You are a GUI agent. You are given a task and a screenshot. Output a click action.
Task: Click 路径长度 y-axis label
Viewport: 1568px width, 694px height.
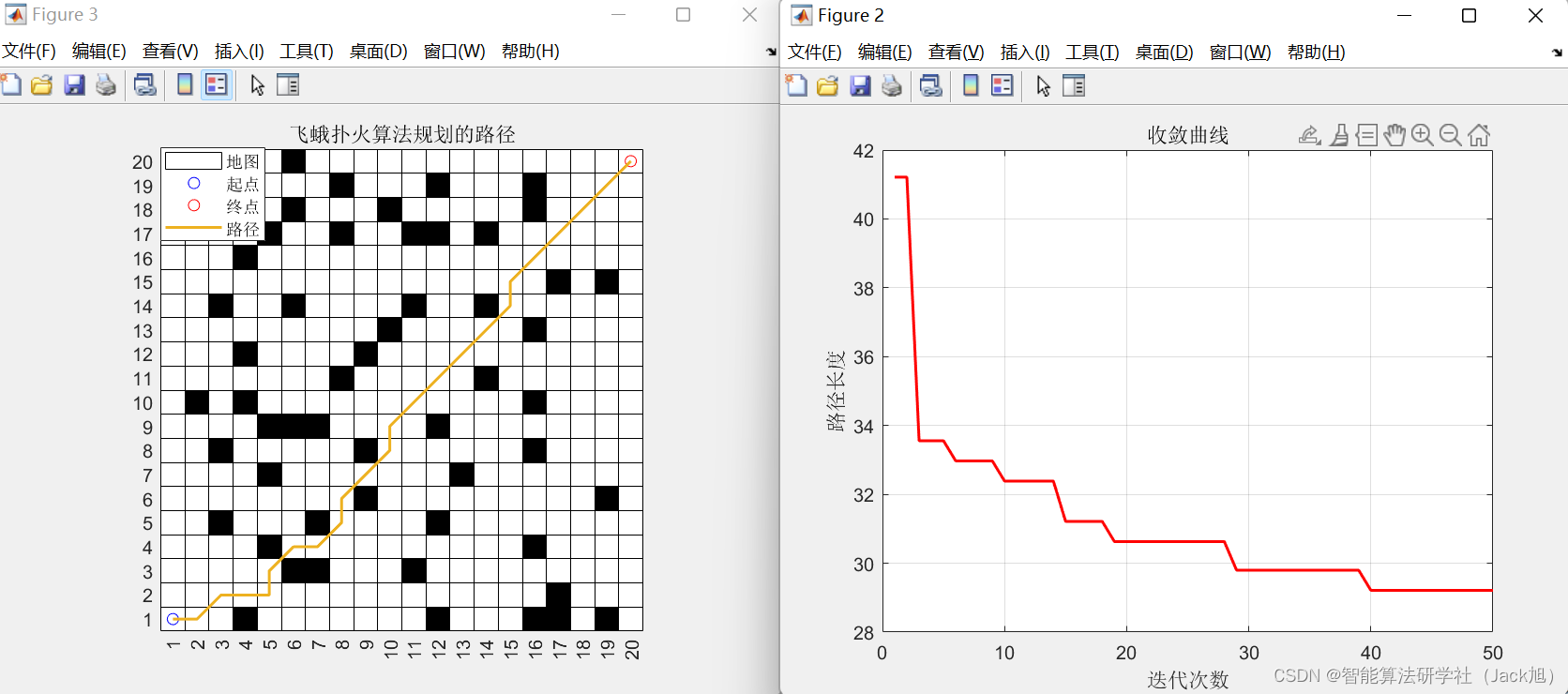coord(836,391)
